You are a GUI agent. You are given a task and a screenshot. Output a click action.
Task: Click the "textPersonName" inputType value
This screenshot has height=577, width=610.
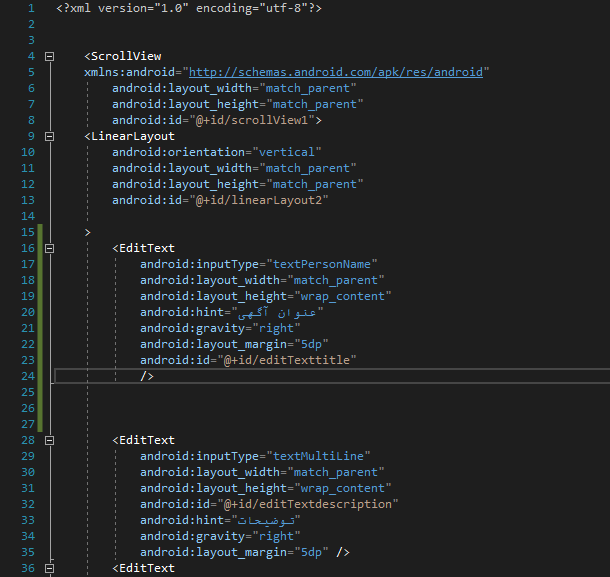pos(325,264)
